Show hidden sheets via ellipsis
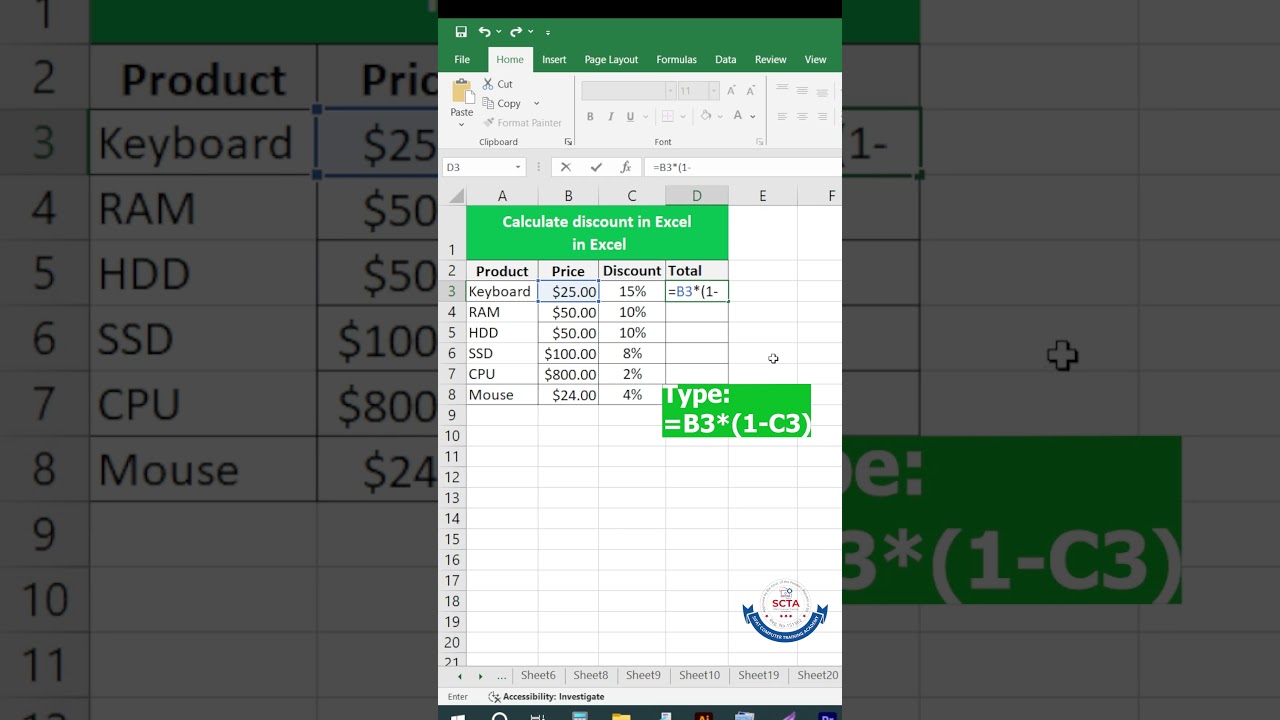 [x=502, y=676]
